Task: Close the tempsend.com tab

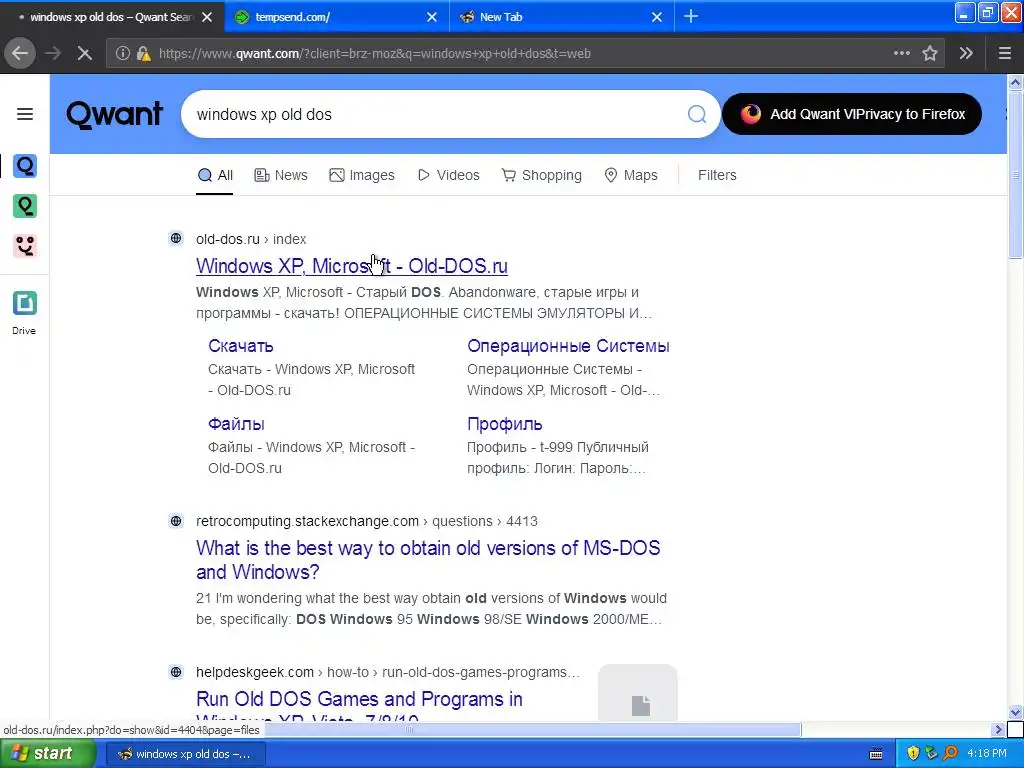Action: 432,18
